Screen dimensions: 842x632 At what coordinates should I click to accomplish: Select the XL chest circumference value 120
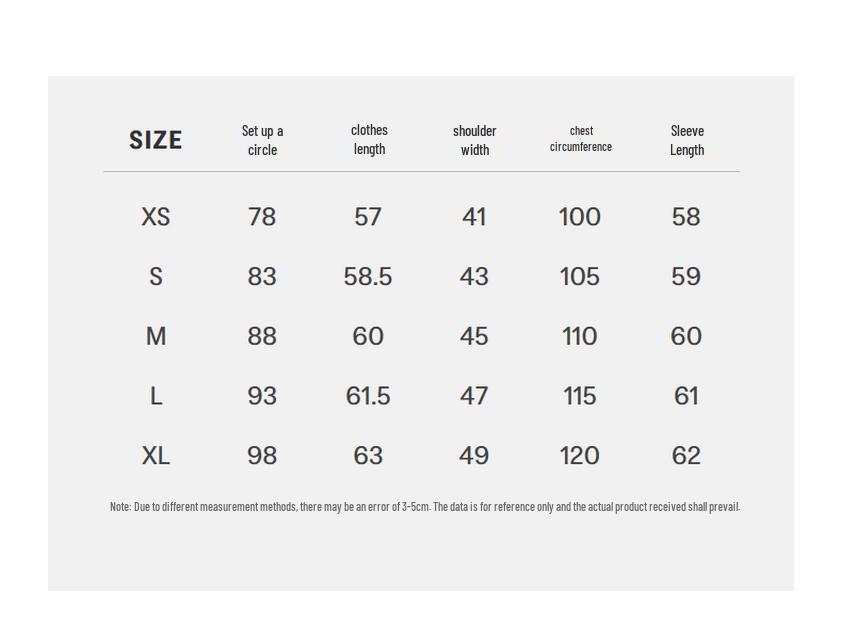[x=580, y=456]
